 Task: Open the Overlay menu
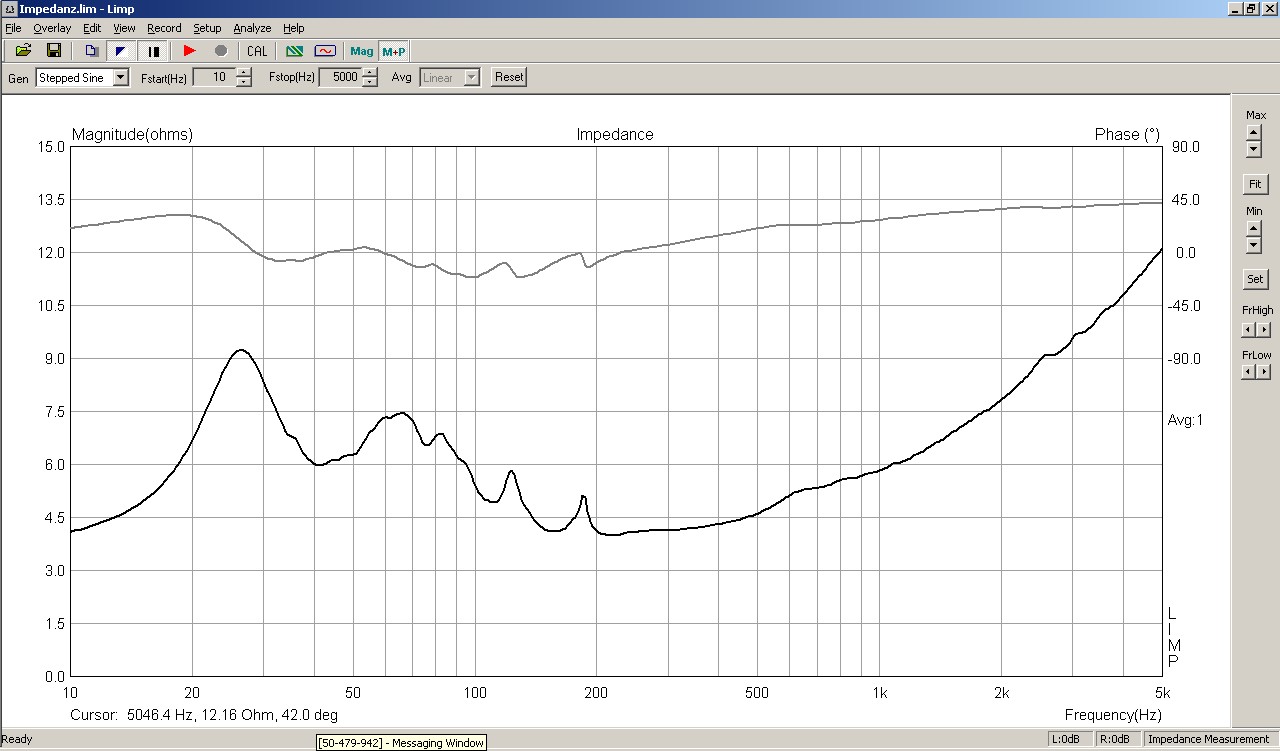tap(52, 28)
